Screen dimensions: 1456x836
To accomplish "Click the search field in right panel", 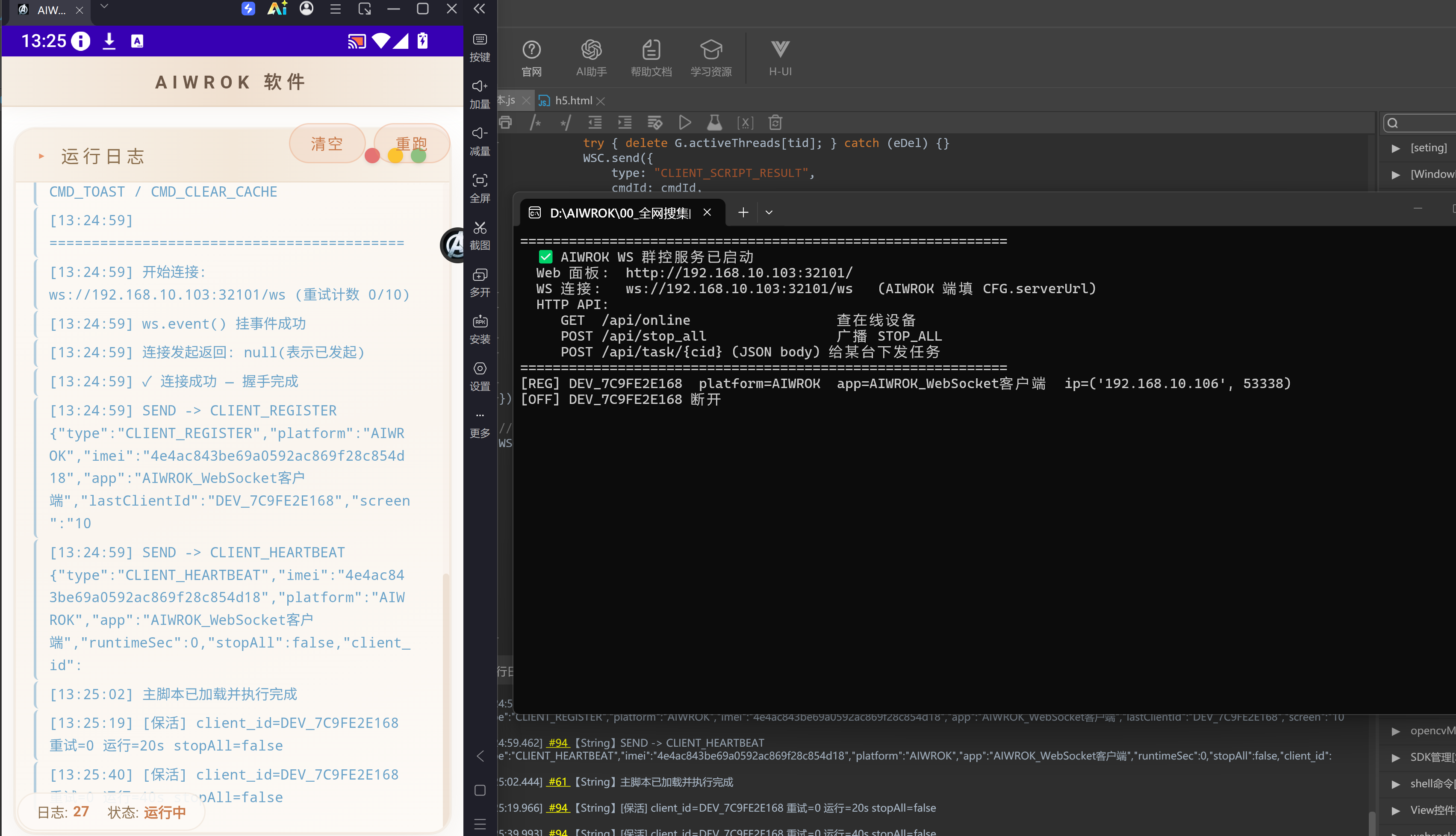I will point(1419,123).
